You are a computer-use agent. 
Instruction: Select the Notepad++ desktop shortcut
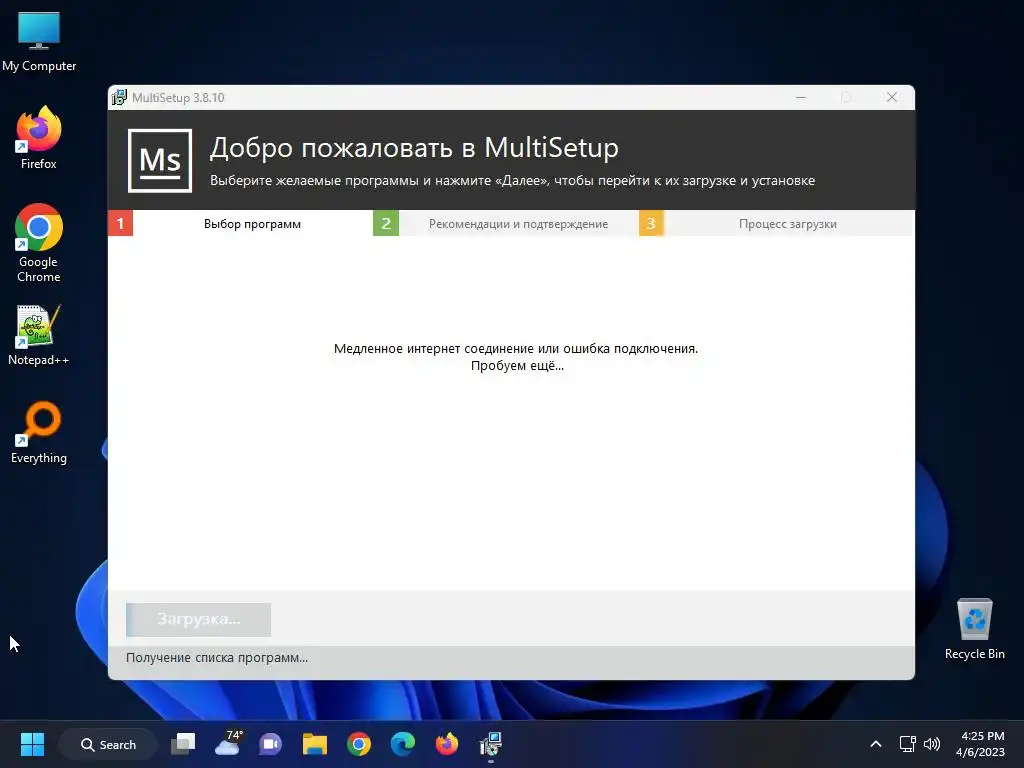tap(39, 335)
